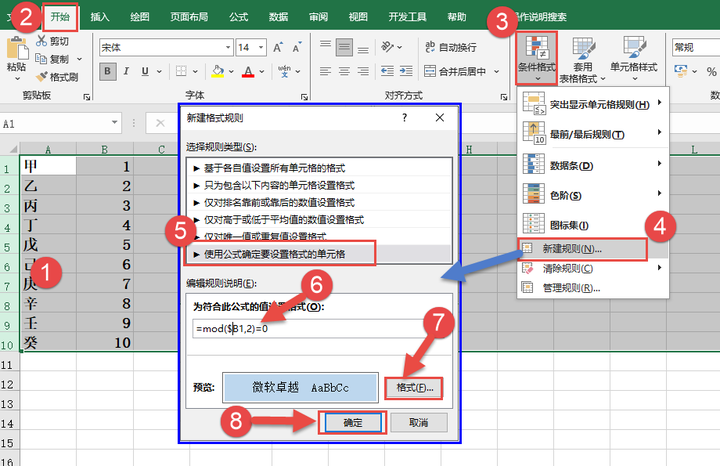Apply percent style
The width and height of the screenshot is (720, 466).
tap(711, 72)
